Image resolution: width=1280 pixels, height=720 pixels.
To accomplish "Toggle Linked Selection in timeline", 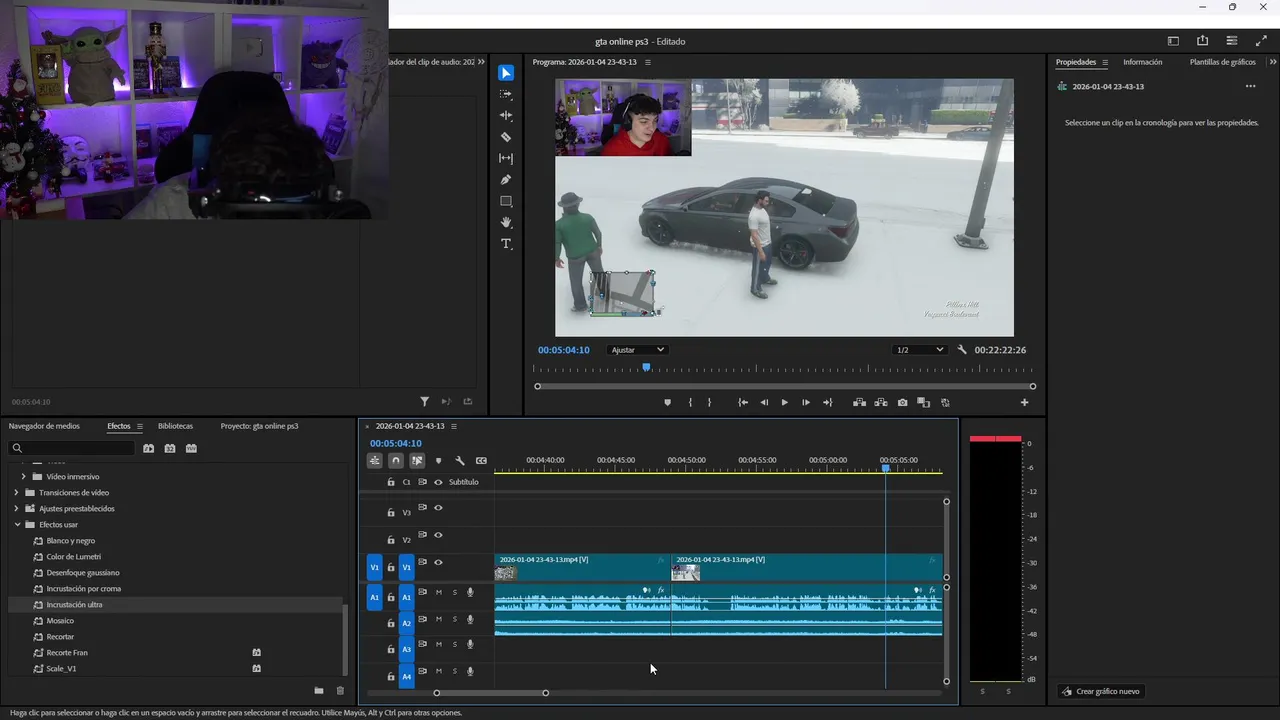I will 417,461.
